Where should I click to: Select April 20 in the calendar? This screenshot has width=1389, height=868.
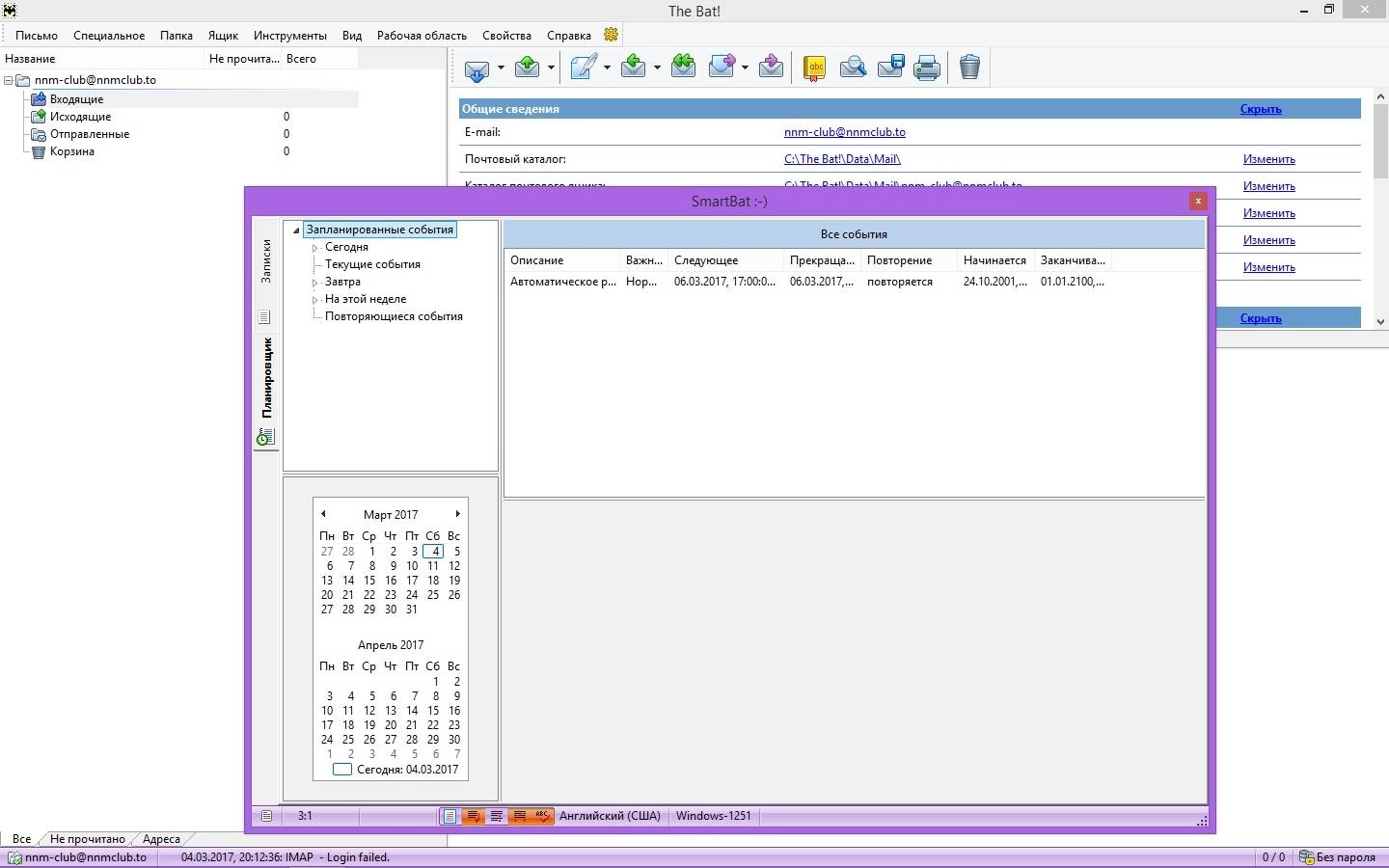coord(391,725)
